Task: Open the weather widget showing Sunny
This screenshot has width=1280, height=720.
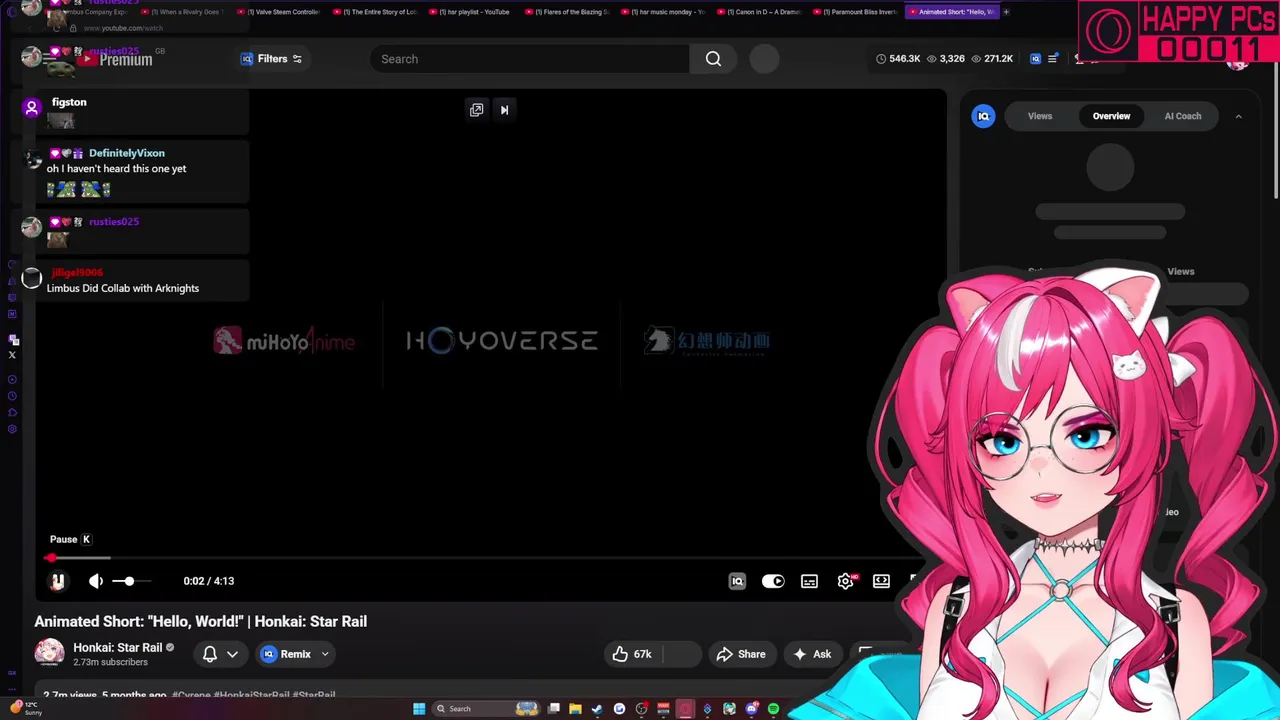Action: (25, 708)
